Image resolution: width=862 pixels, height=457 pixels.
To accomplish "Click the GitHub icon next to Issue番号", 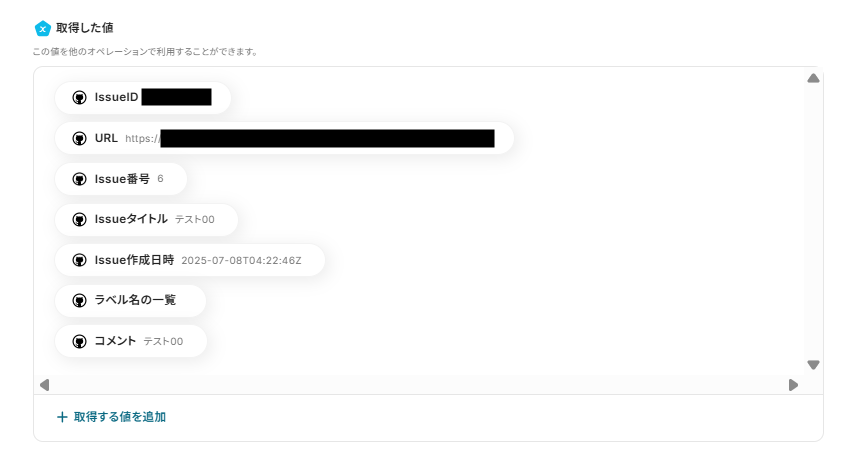I will tap(80, 179).
